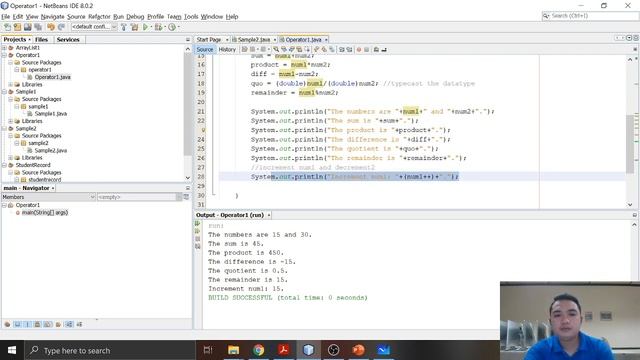640x360 pixels.
Task: Switch to the Files tab
Action: click(x=41, y=40)
